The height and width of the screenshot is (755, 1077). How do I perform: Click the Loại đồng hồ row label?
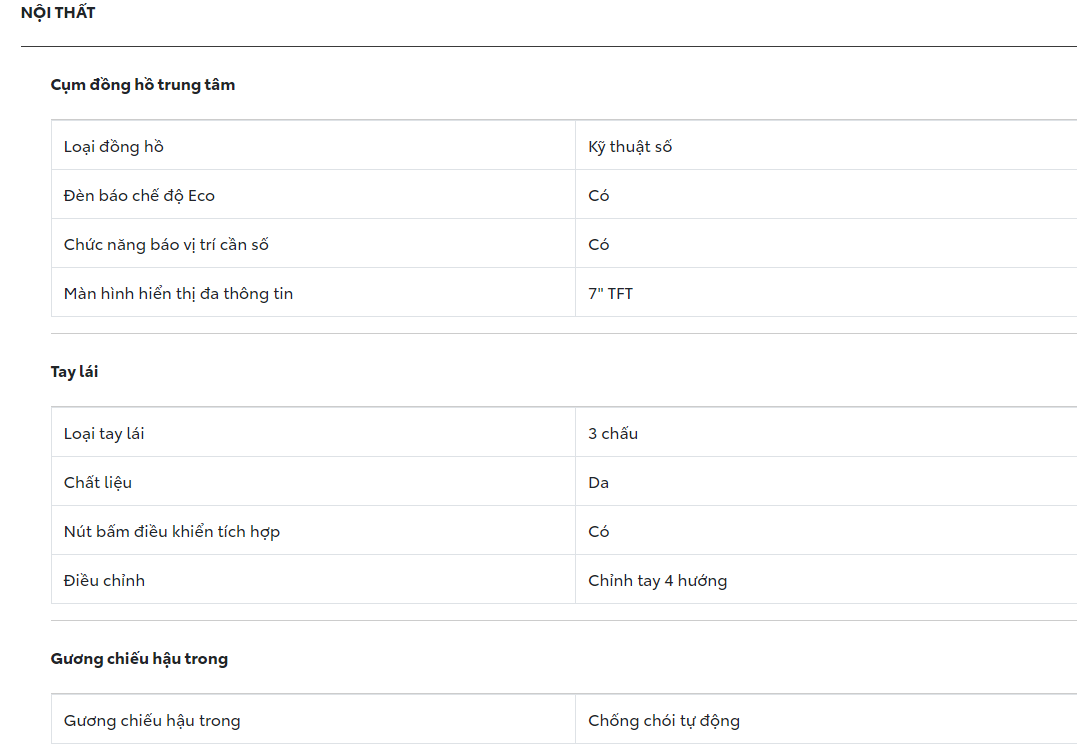click(114, 147)
